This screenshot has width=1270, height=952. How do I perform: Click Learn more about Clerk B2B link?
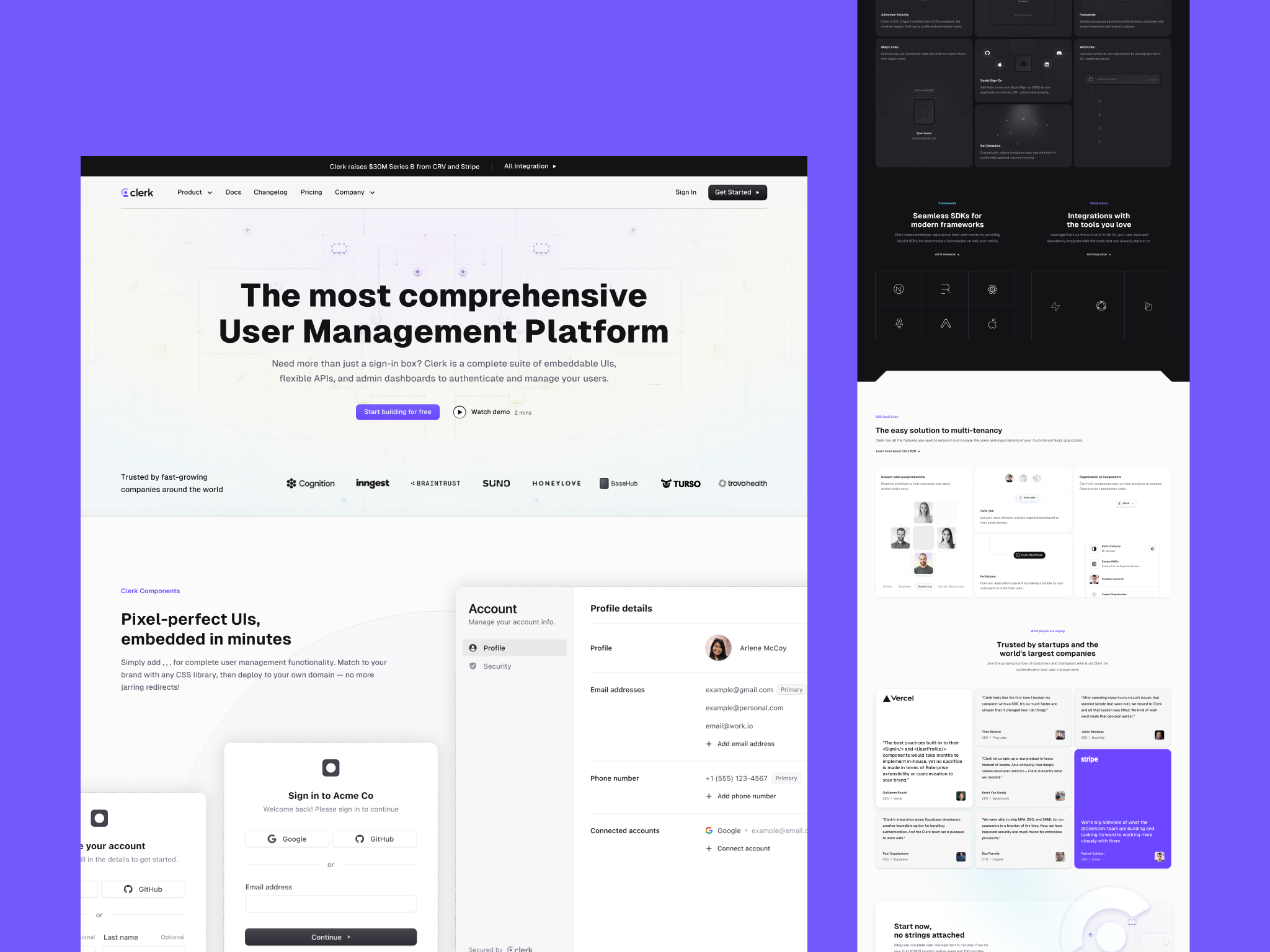pyautogui.click(x=898, y=451)
